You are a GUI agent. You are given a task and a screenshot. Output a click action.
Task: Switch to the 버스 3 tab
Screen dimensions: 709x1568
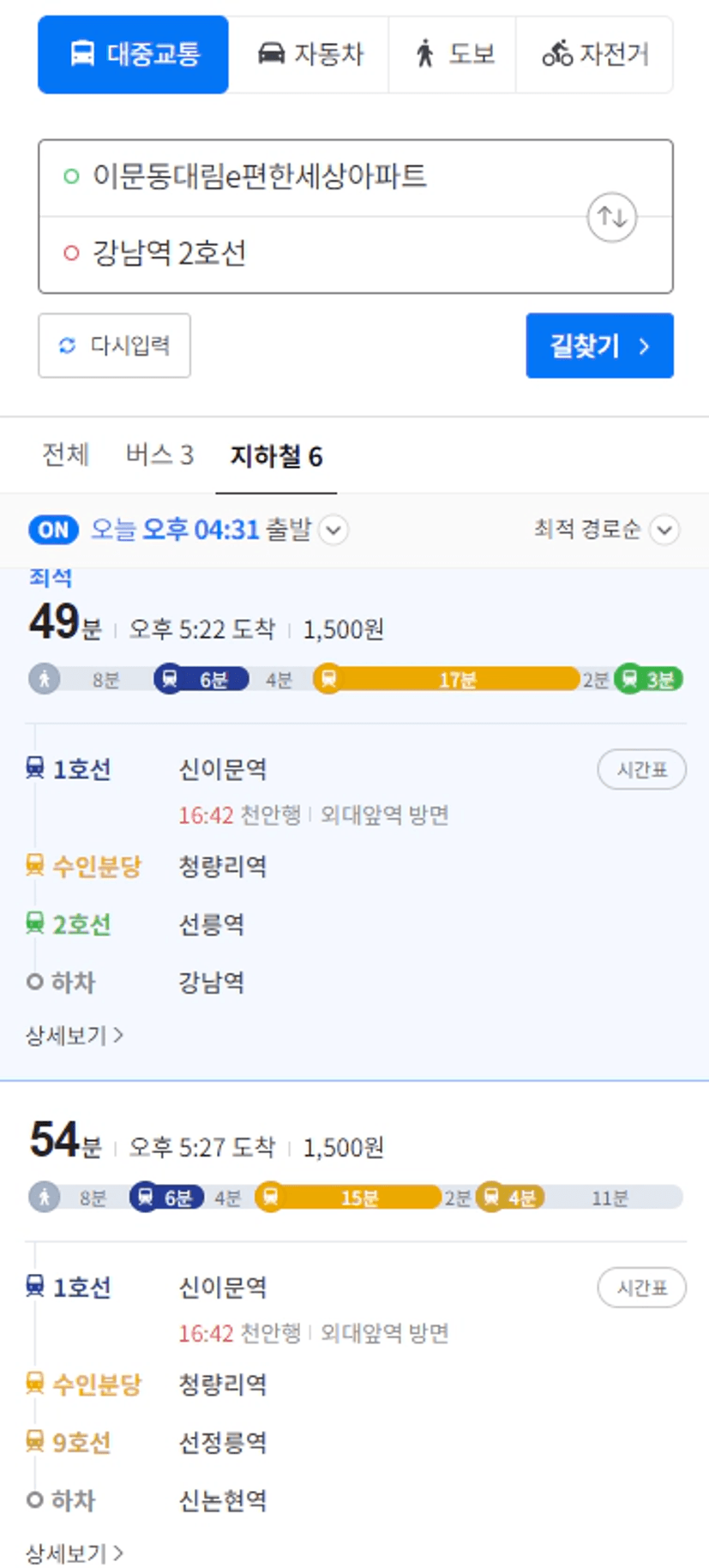click(x=159, y=455)
